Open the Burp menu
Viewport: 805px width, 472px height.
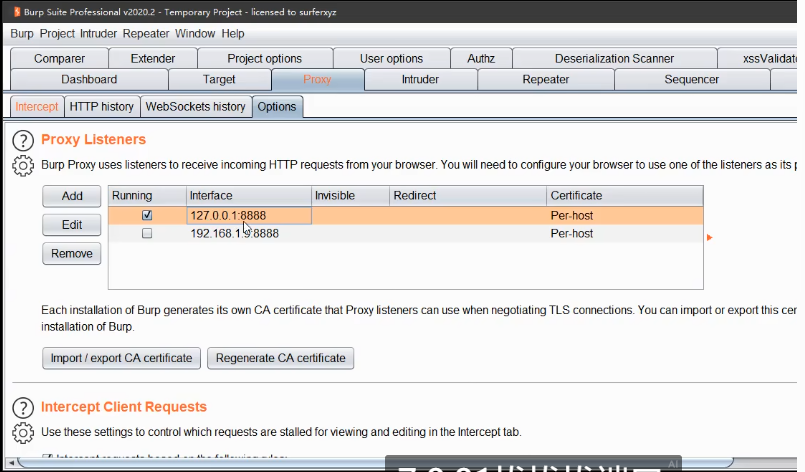pyautogui.click(x=22, y=33)
